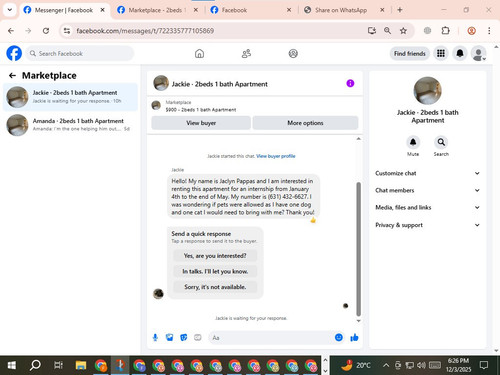Open the Windows notification center
Image resolution: width=500 pixels, height=375 pixels.
[484, 365]
